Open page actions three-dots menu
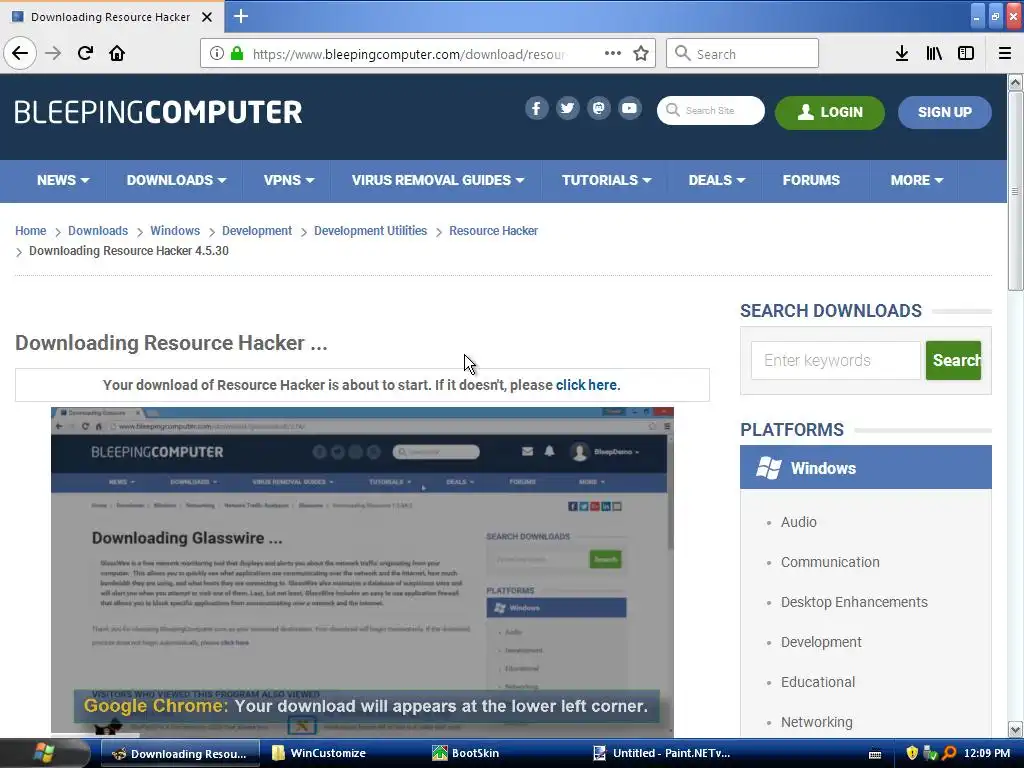The height and width of the screenshot is (768, 1024). 613,54
